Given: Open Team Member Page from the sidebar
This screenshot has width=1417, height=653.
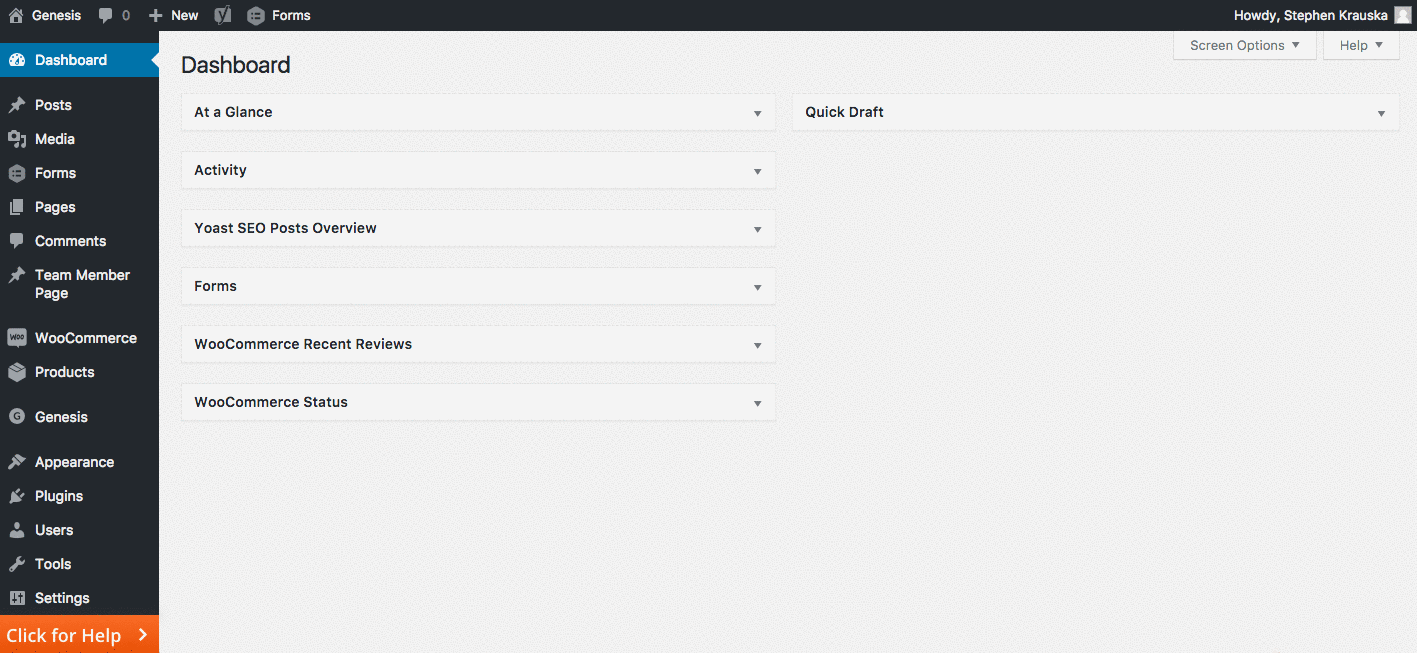Looking at the screenshot, I should (x=18, y=276).
